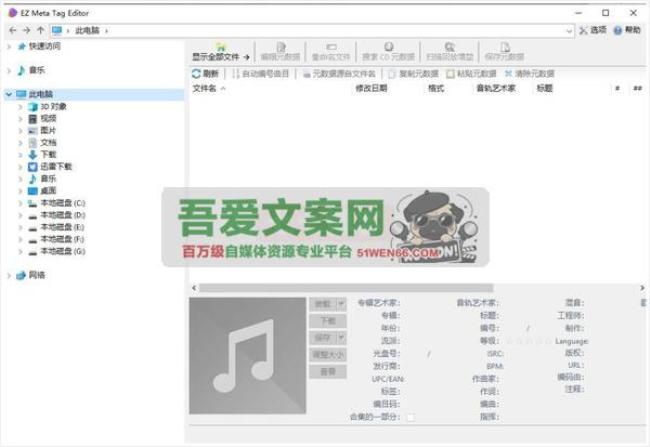Viewport: 650px width, 447px height.
Task: Go forward with the right navigation arrow
Action: [x=27, y=30]
